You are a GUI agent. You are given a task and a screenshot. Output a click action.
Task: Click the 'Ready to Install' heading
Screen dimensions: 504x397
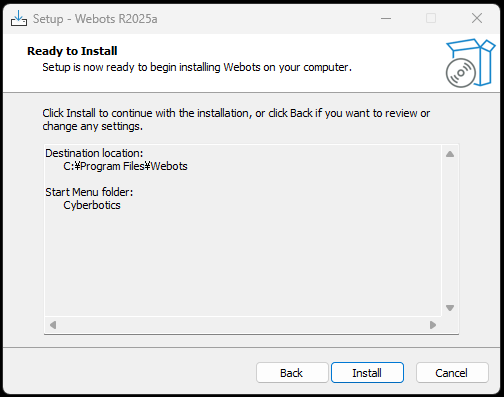[x=72, y=51]
